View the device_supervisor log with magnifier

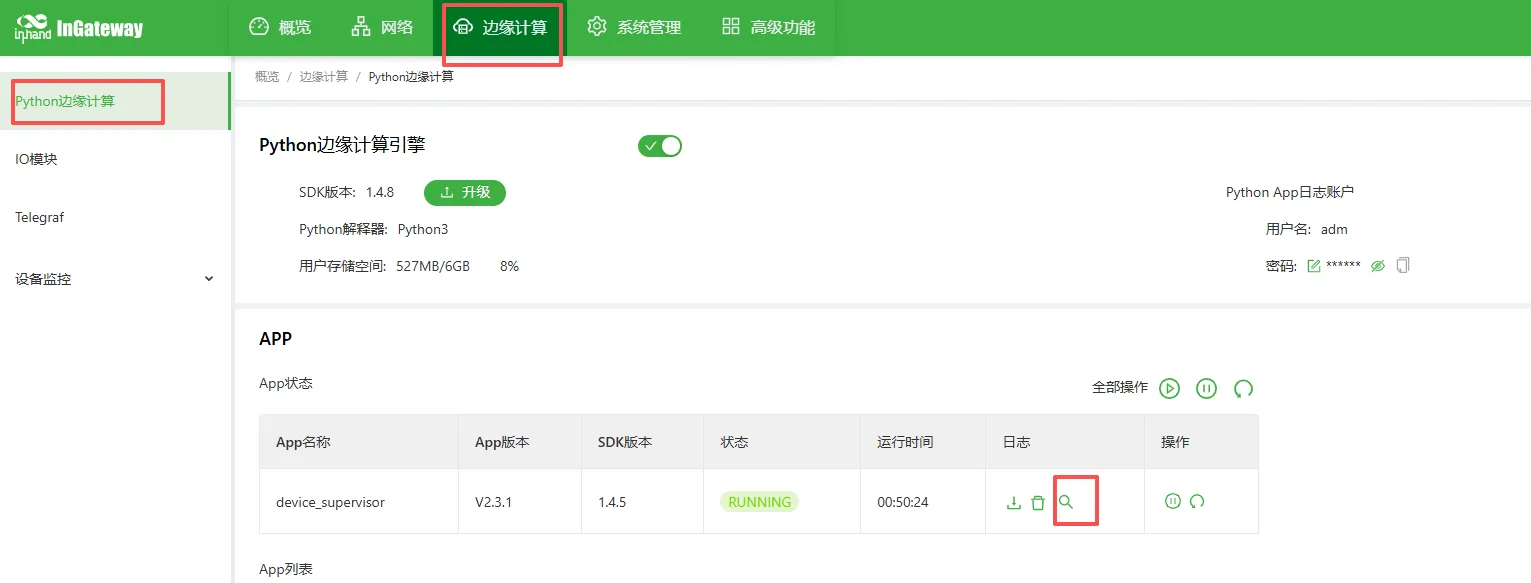(x=1066, y=502)
